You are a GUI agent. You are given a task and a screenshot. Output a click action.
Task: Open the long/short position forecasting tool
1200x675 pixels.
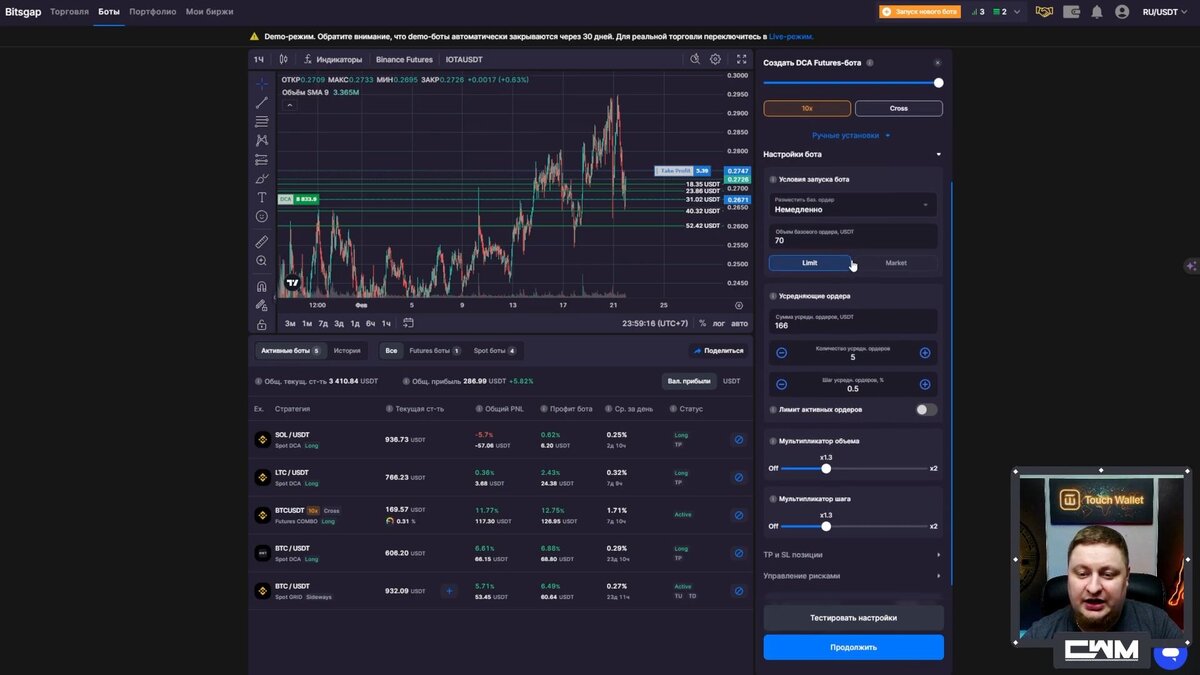pos(262,159)
